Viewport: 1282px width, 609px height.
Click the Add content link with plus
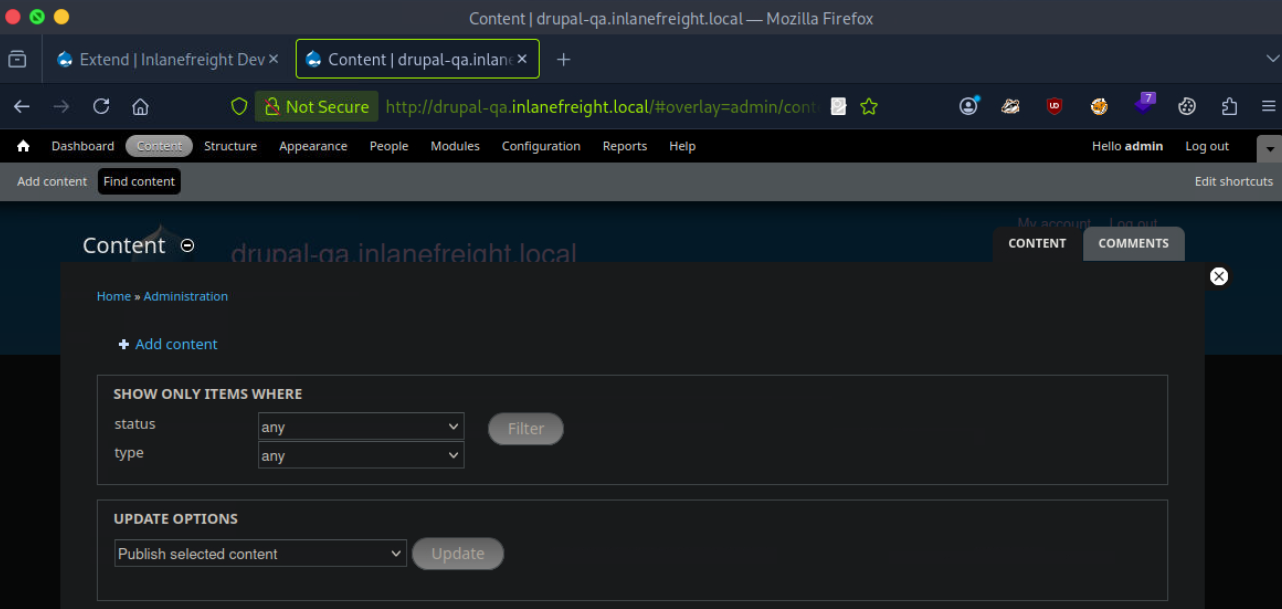tap(176, 344)
